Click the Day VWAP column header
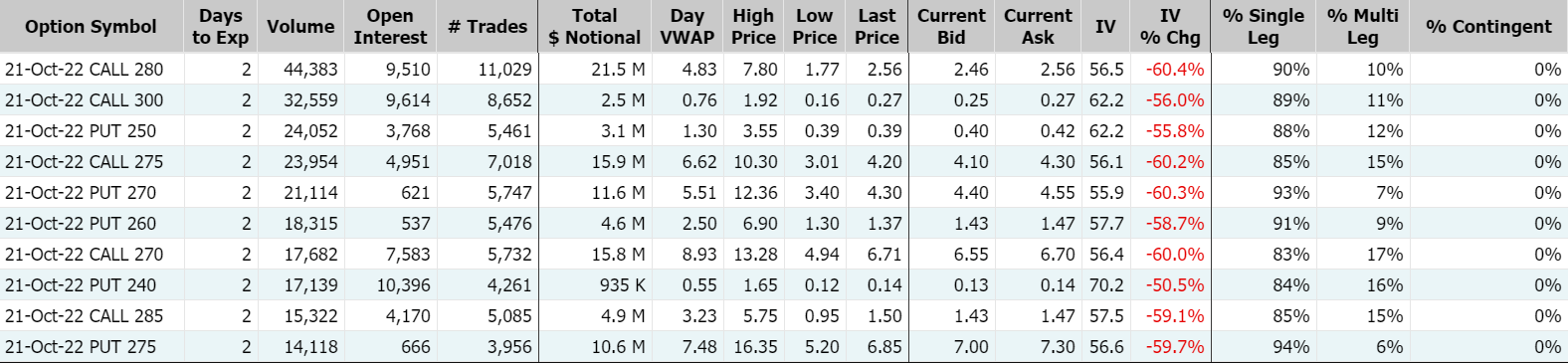 click(687, 27)
